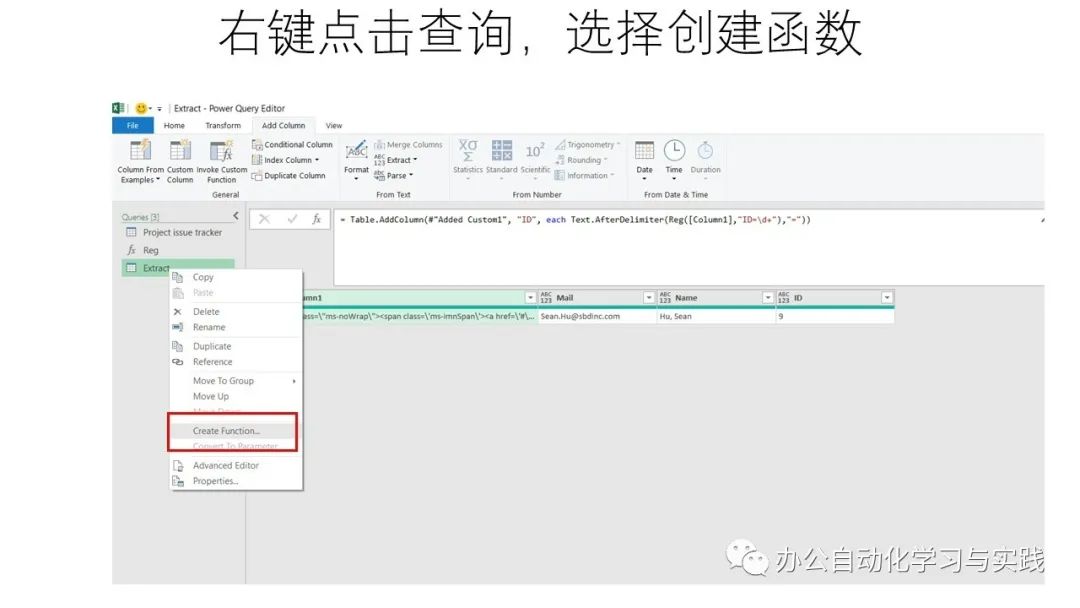This screenshot has width=1080, height=608.
Task: Choose Create Function from context menu
Action: tap(236, 430)
